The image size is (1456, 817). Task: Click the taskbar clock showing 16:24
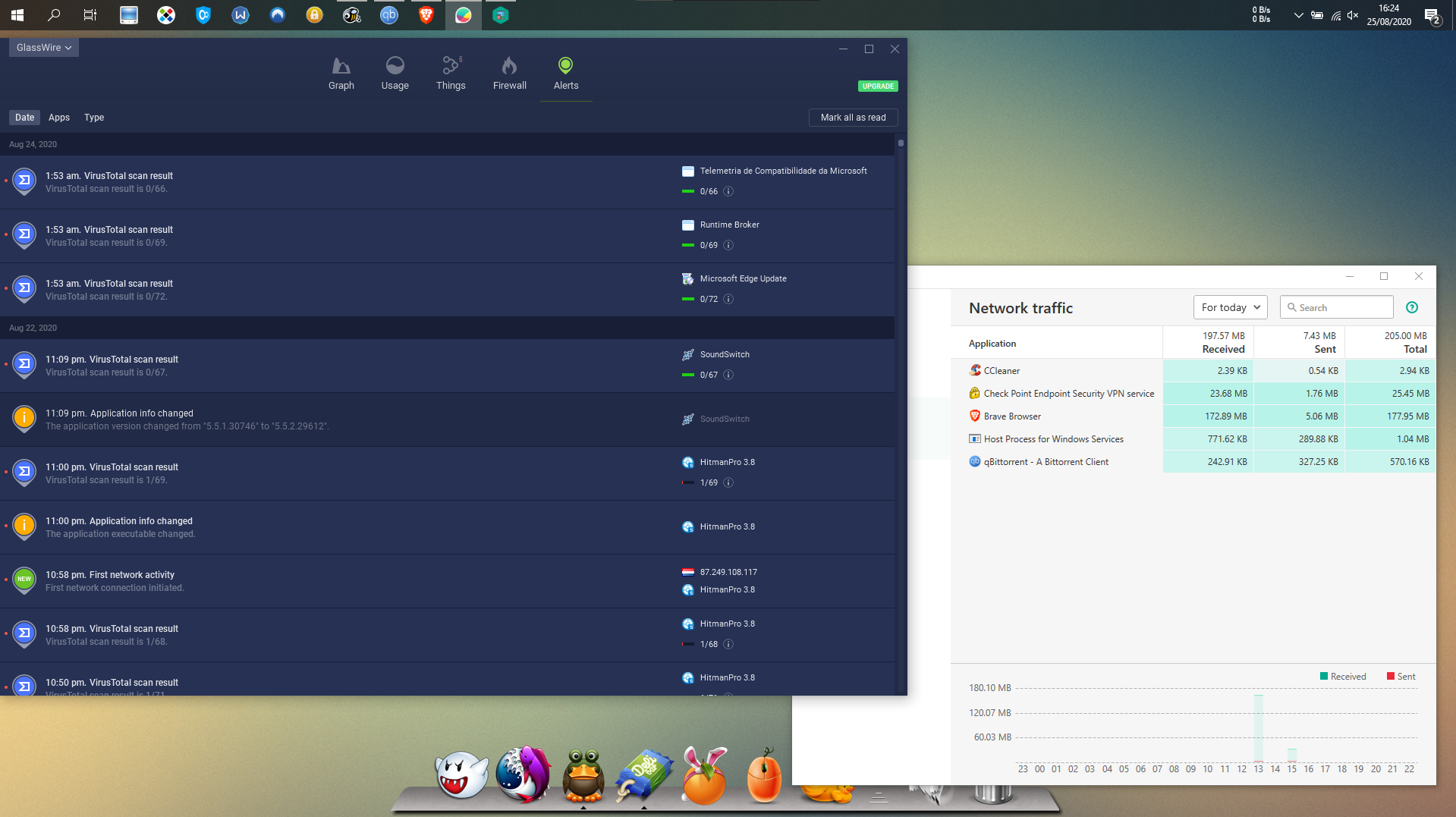click(x=1388, y=15)
